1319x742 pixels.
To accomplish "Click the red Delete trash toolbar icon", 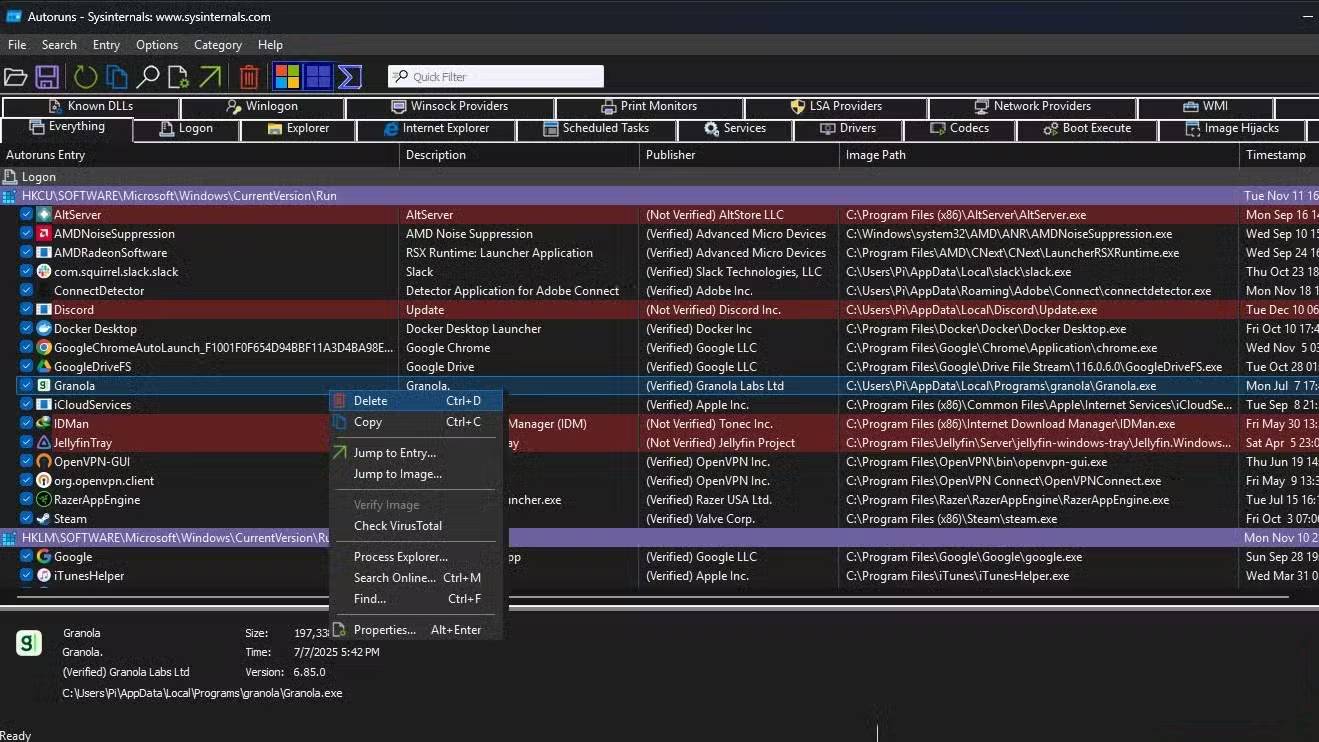I will pos(249,77).
